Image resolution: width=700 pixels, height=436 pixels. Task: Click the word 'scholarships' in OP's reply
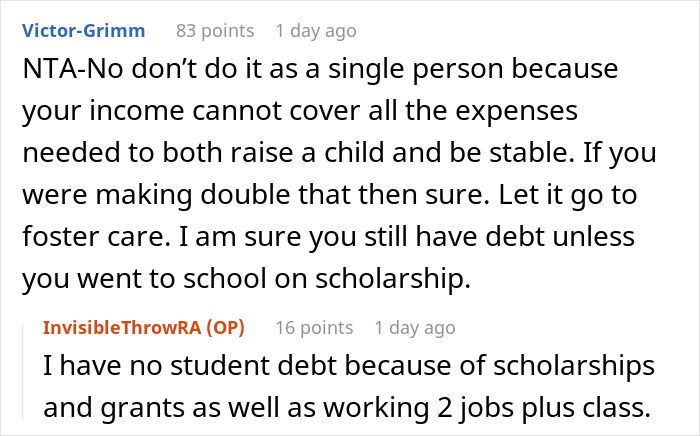coord(574,365)
